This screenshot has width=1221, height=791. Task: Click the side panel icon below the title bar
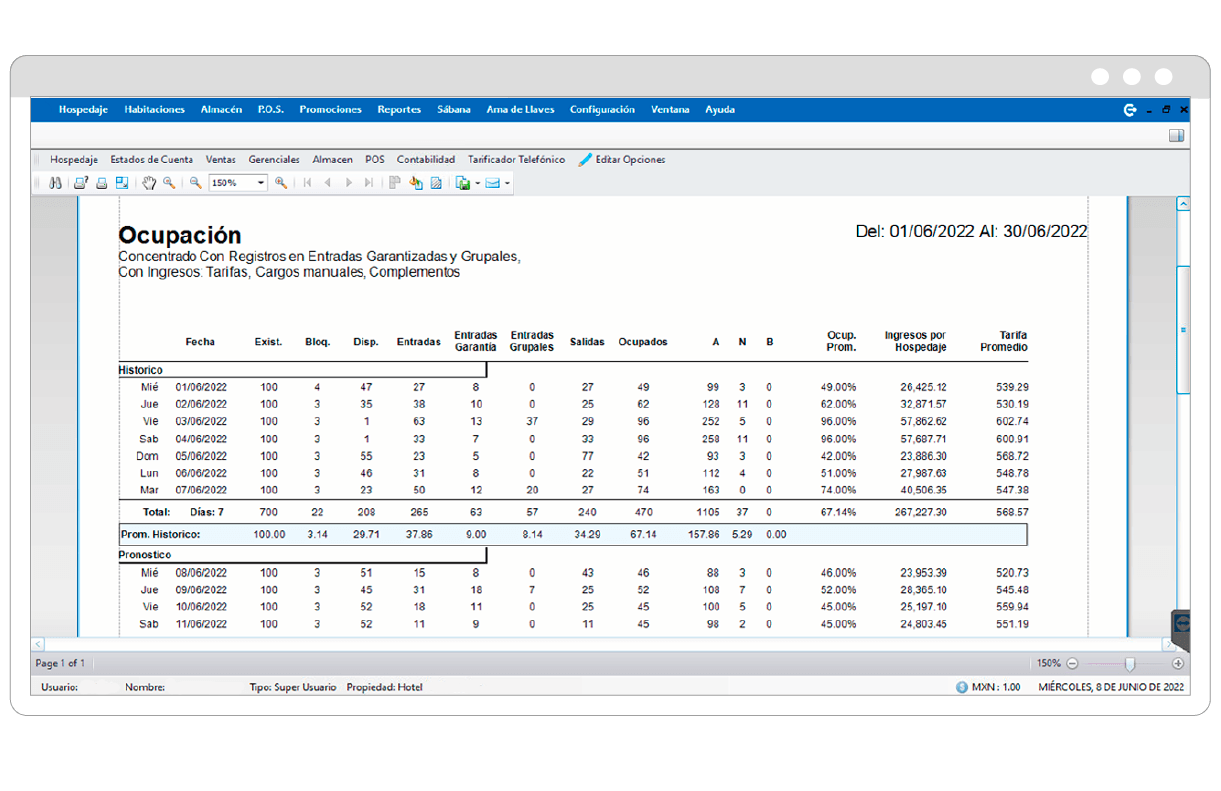coord(1177,136)
